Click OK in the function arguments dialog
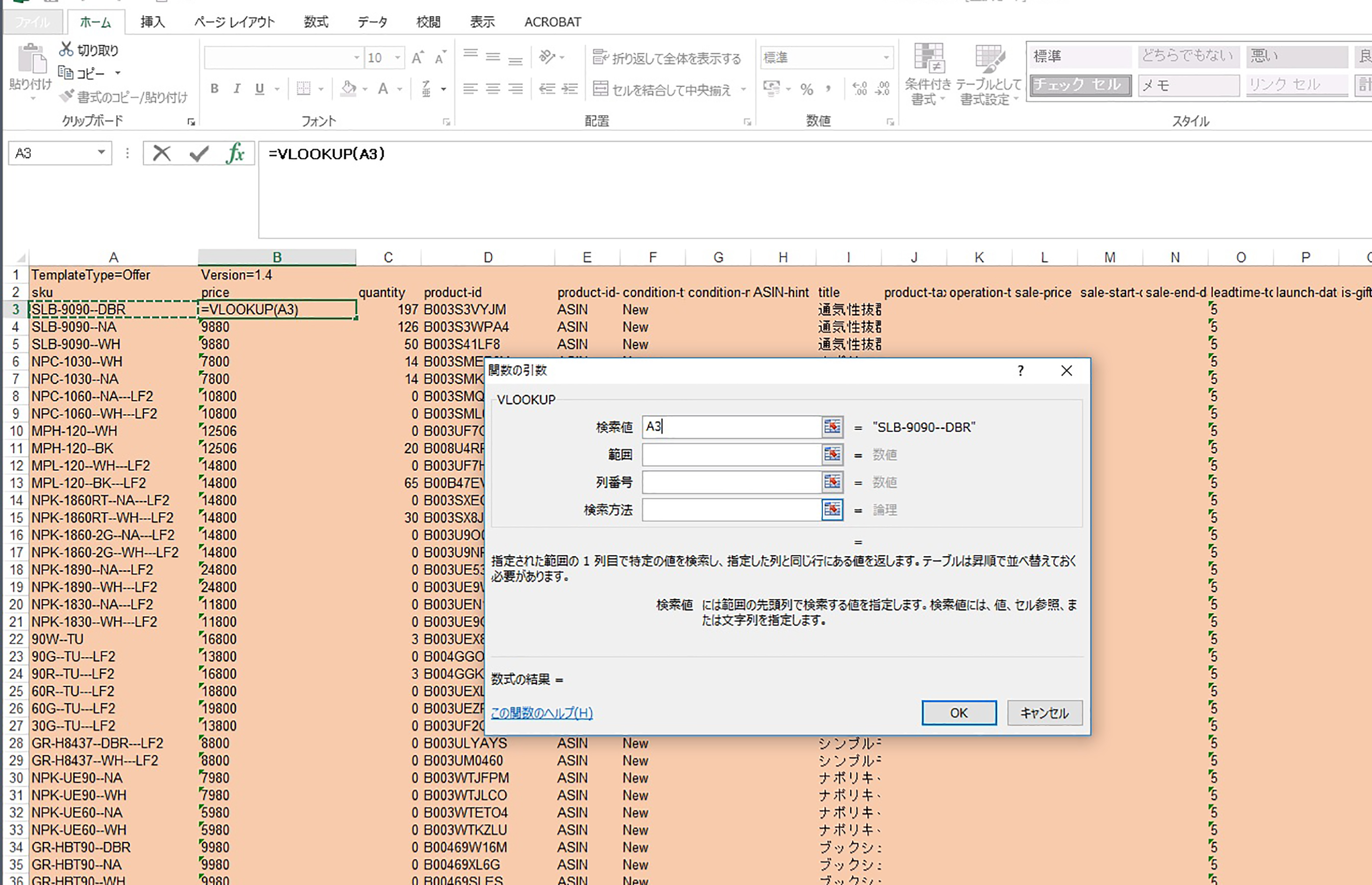Image resolution: width=1372 pixels, height=885 pixels. tap(959, 713)
